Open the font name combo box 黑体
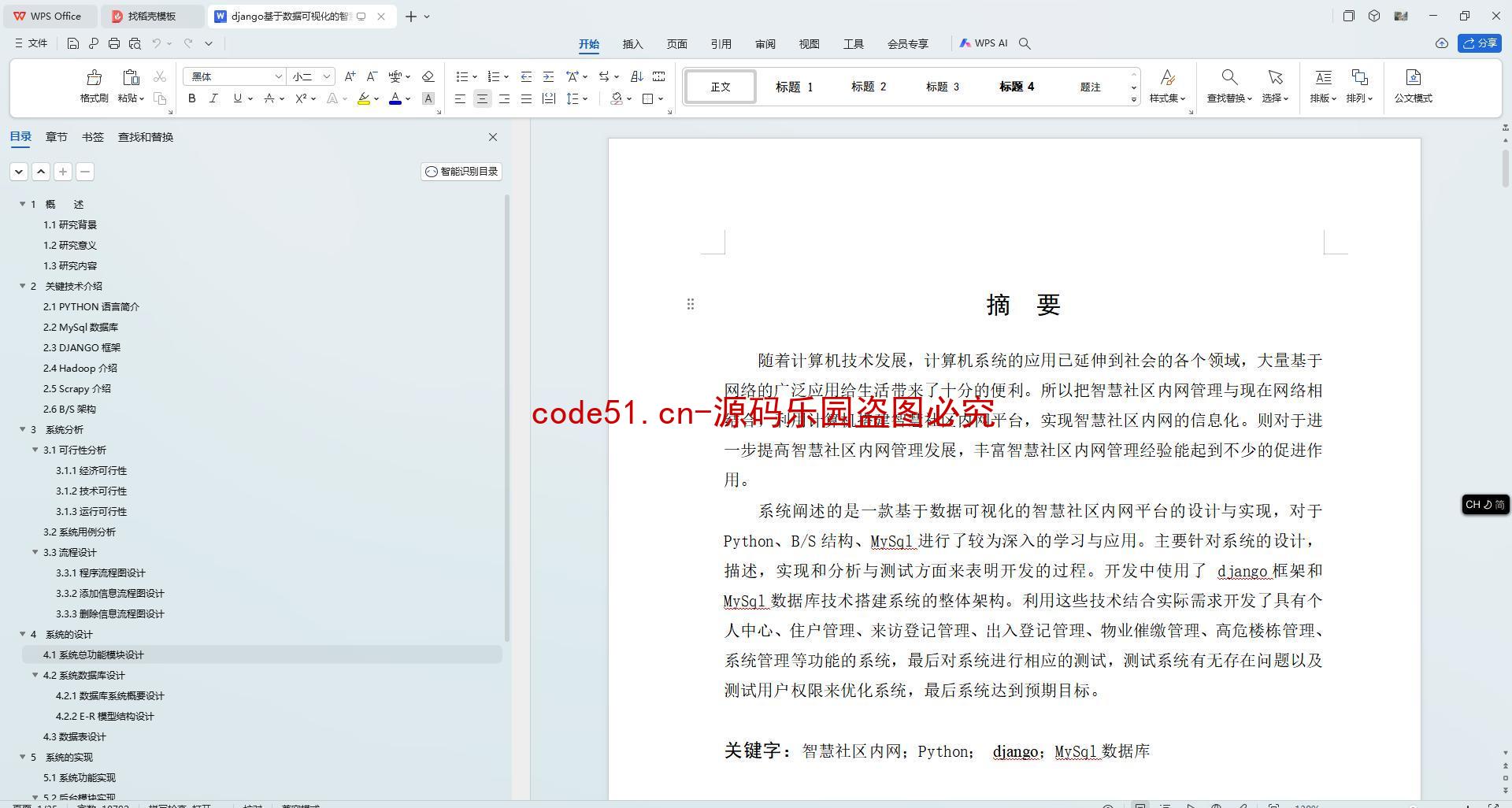The height and width of the screenshot is (808, 1512). [x=234, y=76]
